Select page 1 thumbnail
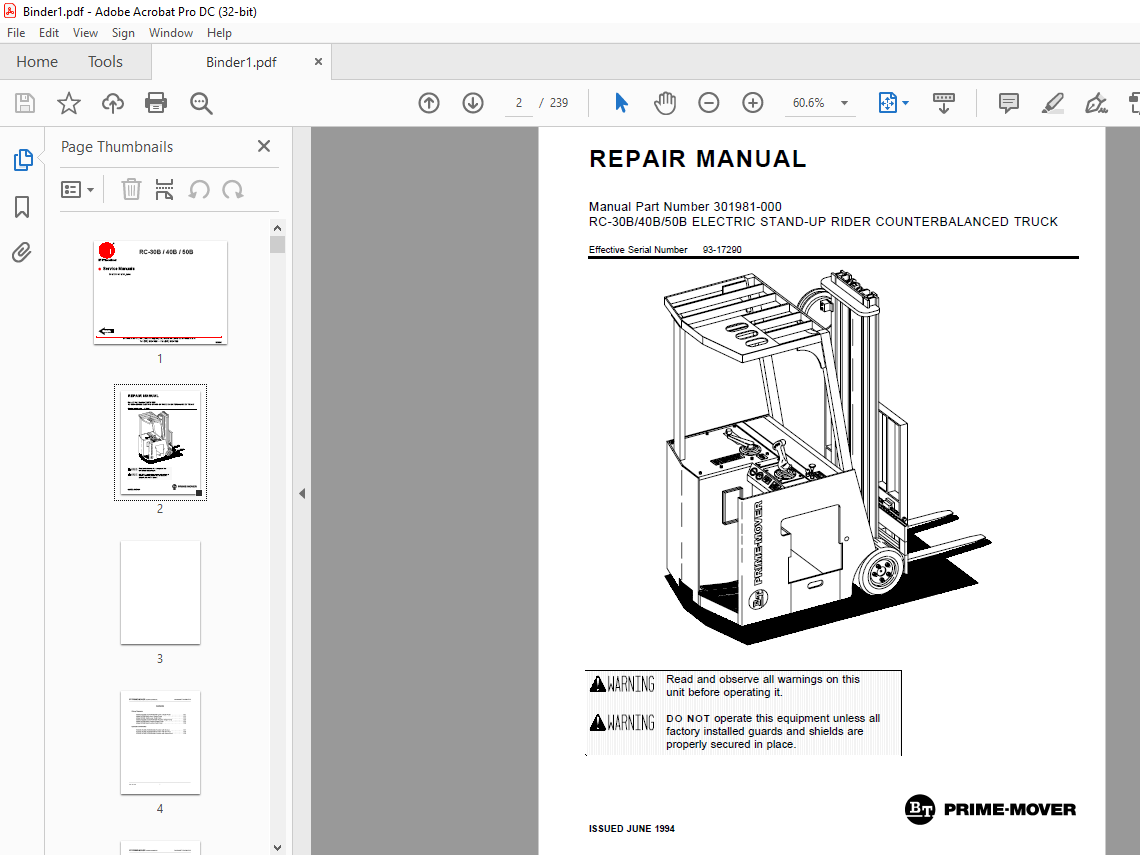This screenshot has height=855, width=1140. tap(160, 292)
